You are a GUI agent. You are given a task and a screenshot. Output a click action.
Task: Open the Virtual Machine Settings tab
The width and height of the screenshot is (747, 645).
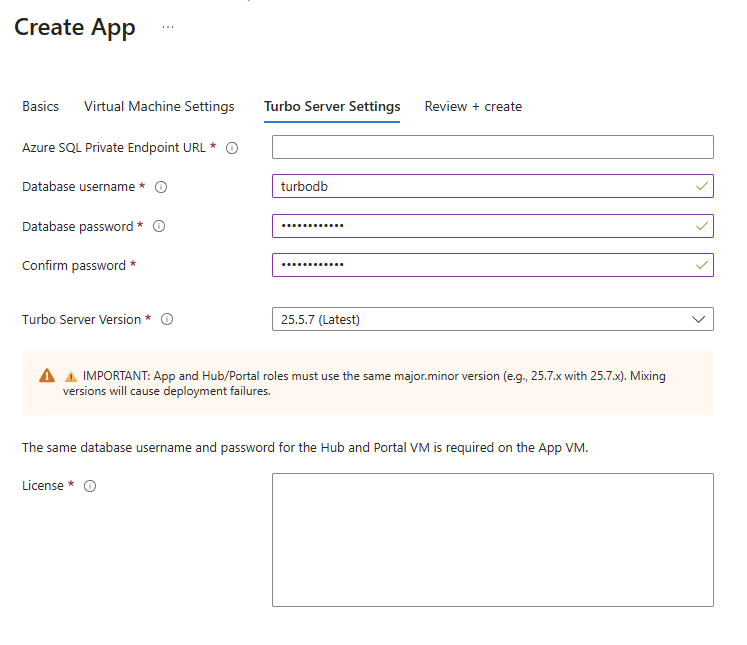click(x=159, y=106)
